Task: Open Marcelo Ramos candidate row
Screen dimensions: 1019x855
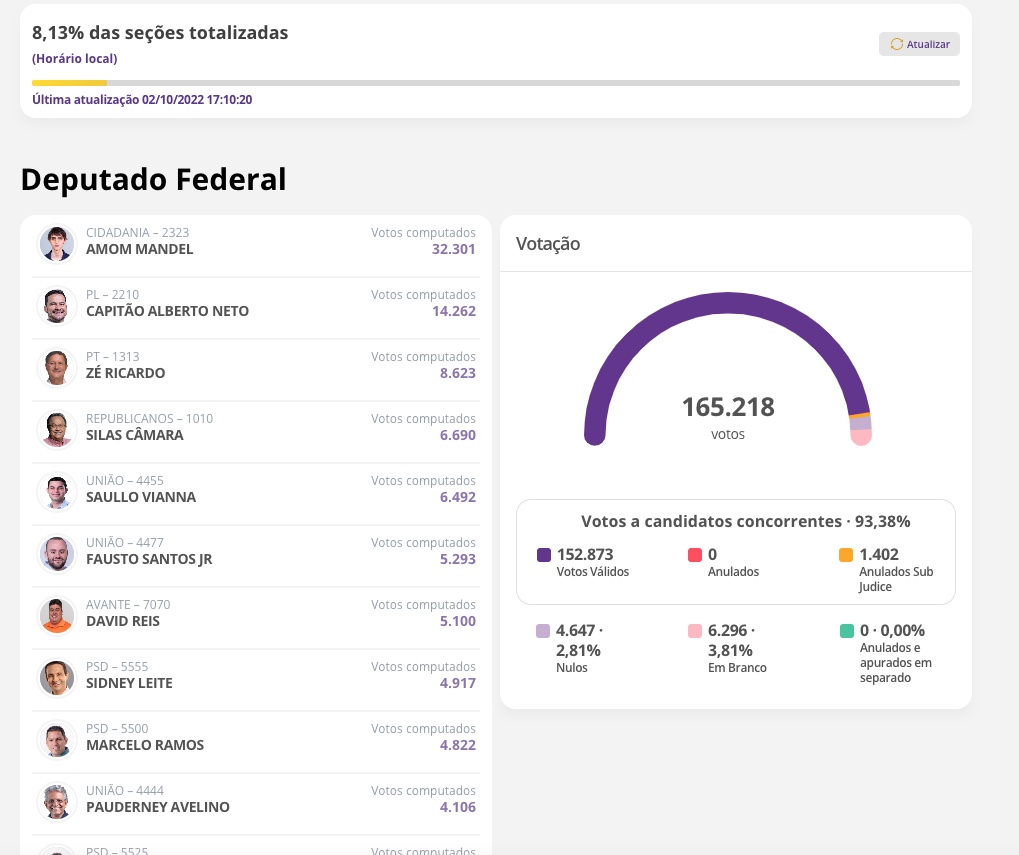Action: coord(256,739)
